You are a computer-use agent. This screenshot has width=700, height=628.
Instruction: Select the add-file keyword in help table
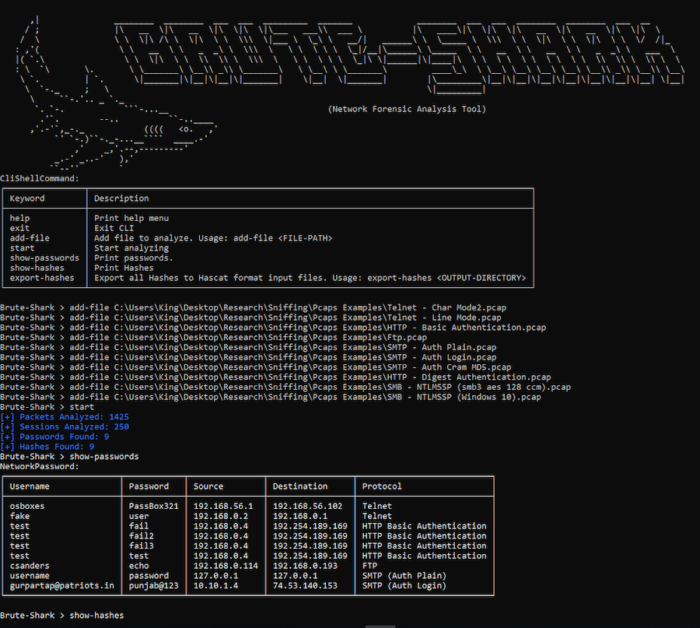tap(29, 238)
